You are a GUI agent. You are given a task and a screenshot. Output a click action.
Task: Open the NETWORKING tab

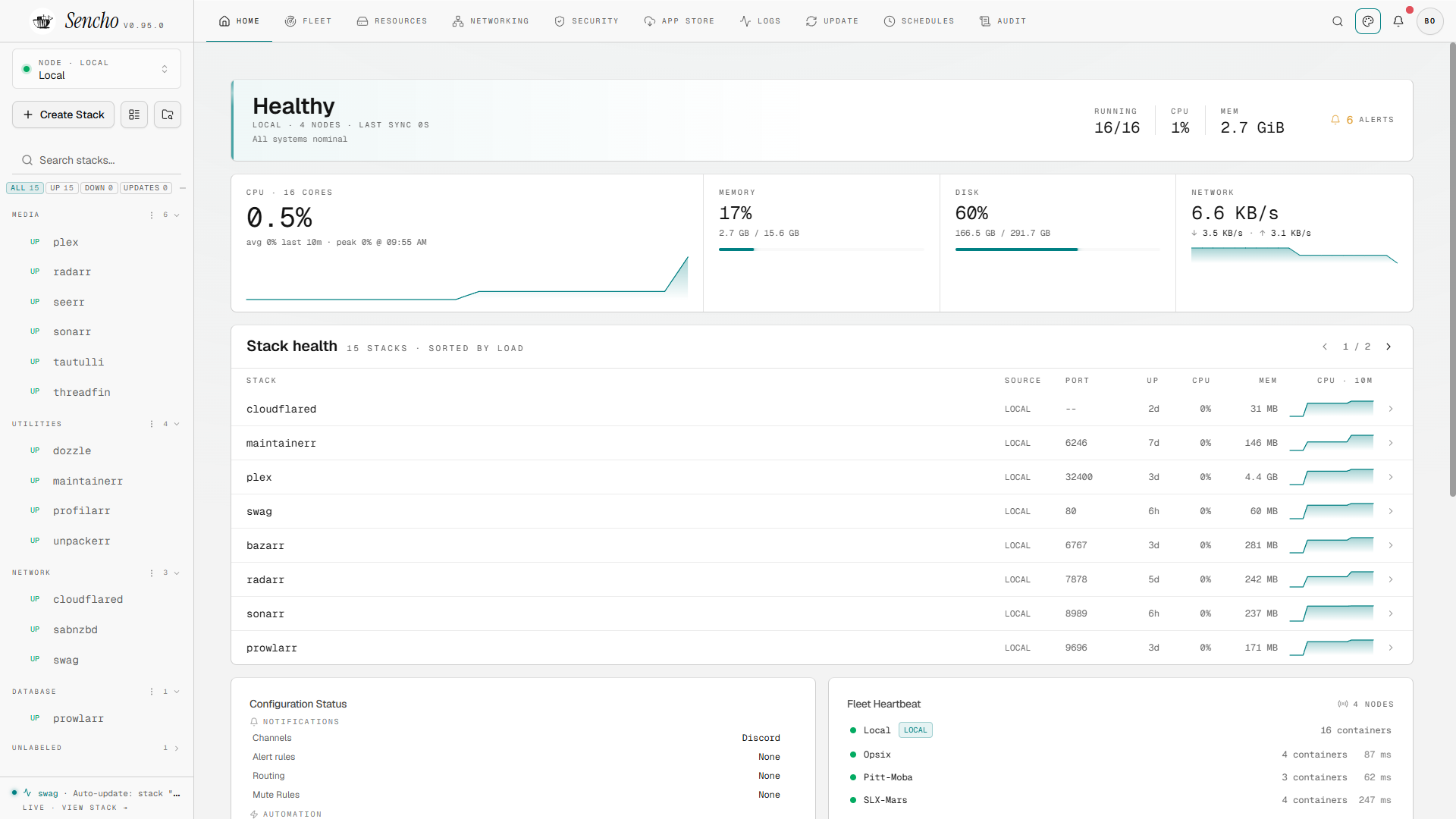click(491, 21)
